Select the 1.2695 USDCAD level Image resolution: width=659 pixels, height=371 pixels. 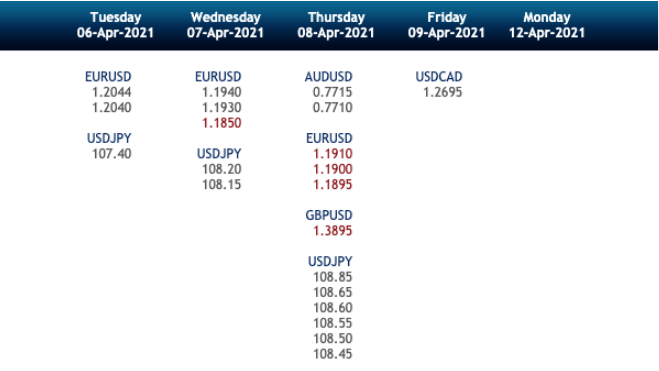(x=443, y=92)
